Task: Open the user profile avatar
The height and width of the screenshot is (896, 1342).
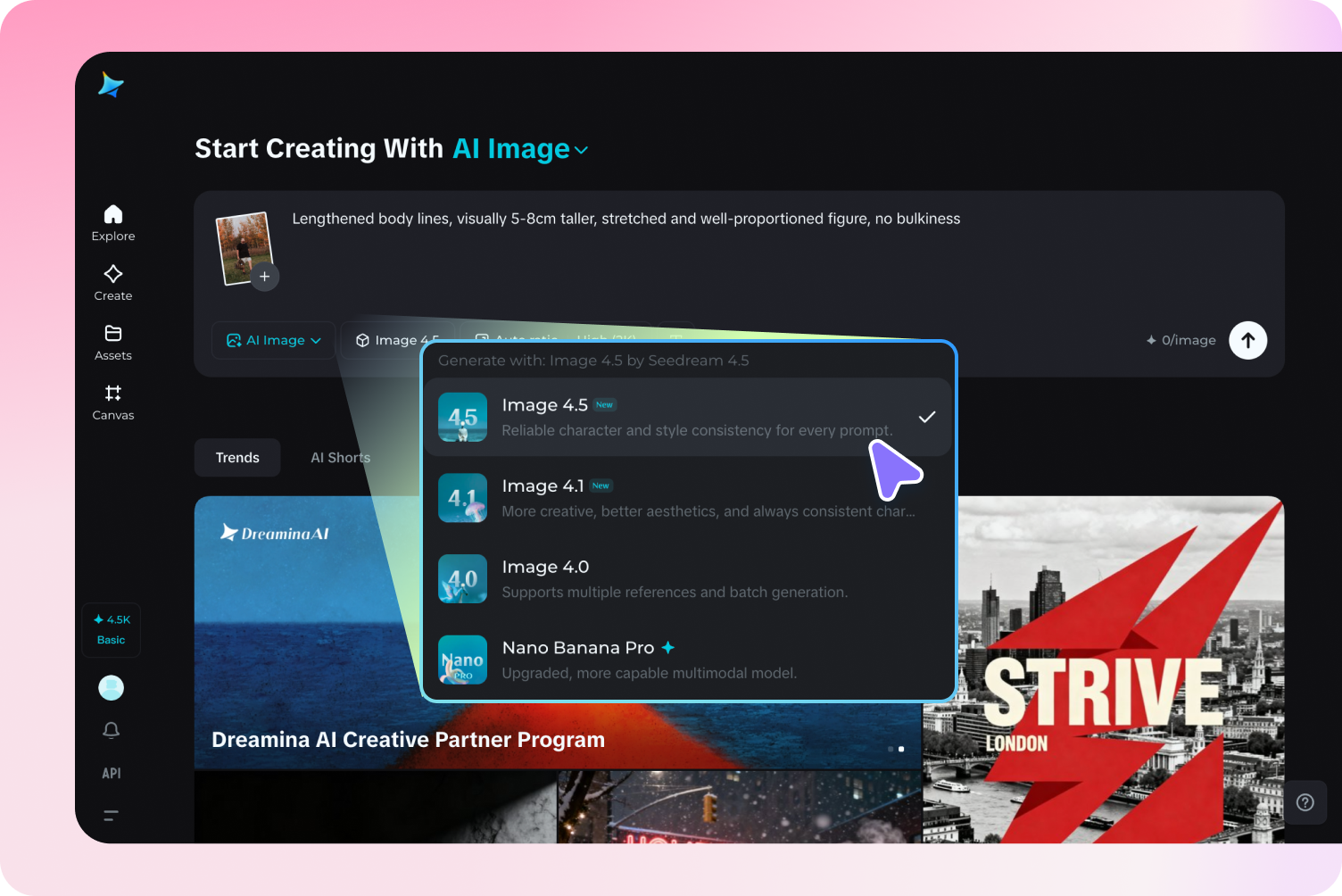Action: tap(112, 687)
